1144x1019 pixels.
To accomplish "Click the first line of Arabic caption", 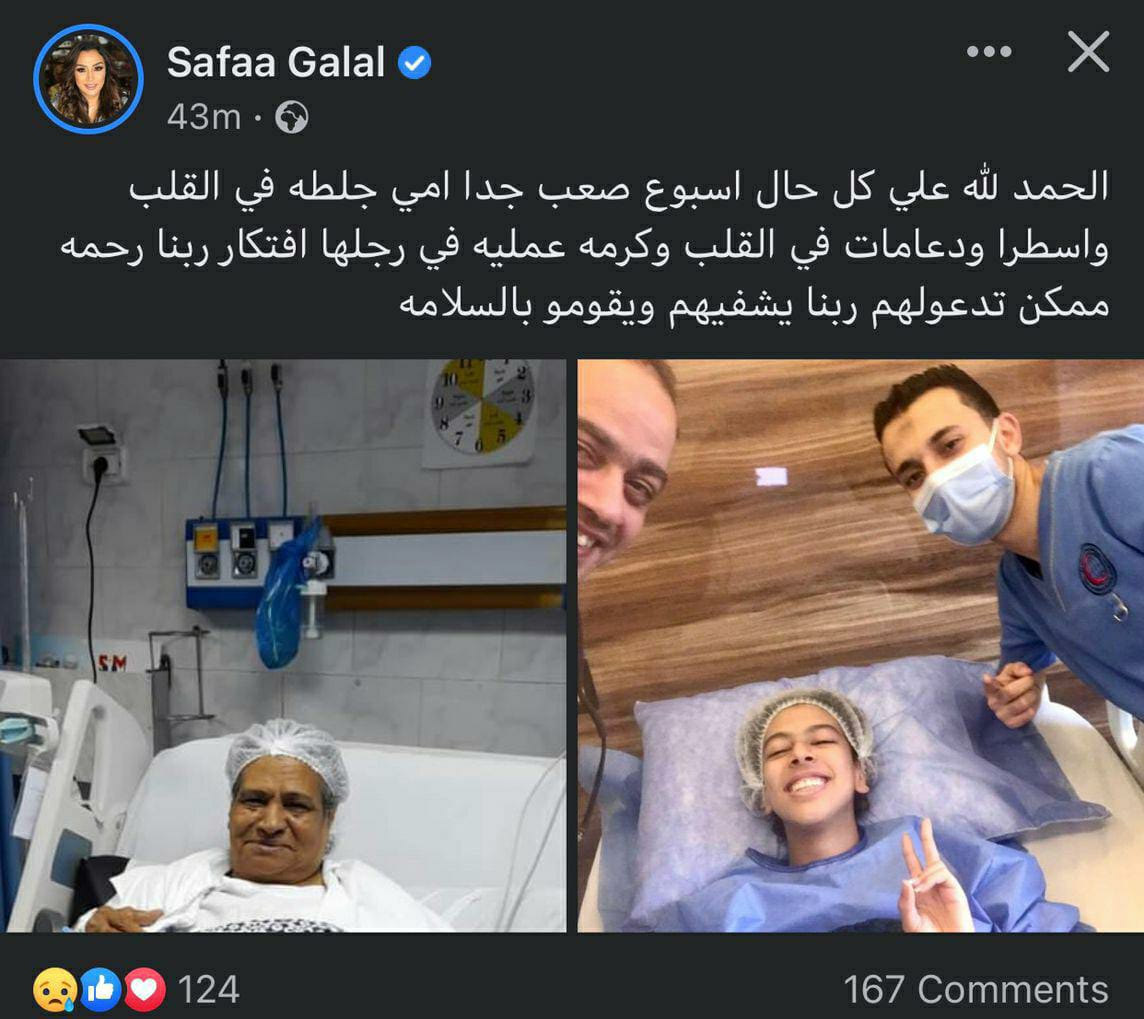I will (x=619, y=188).
